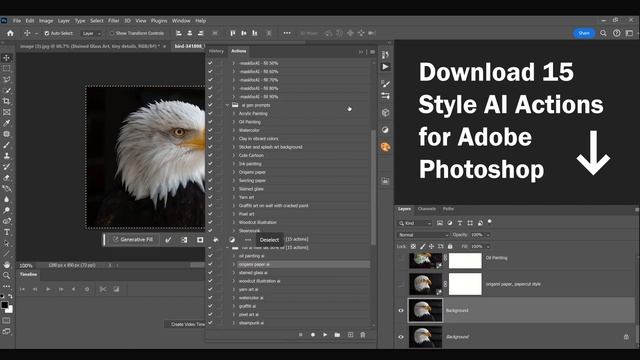Select the Clone Stamp tool
The width and height of the screenshot is (640, 360).
[7, 156]
